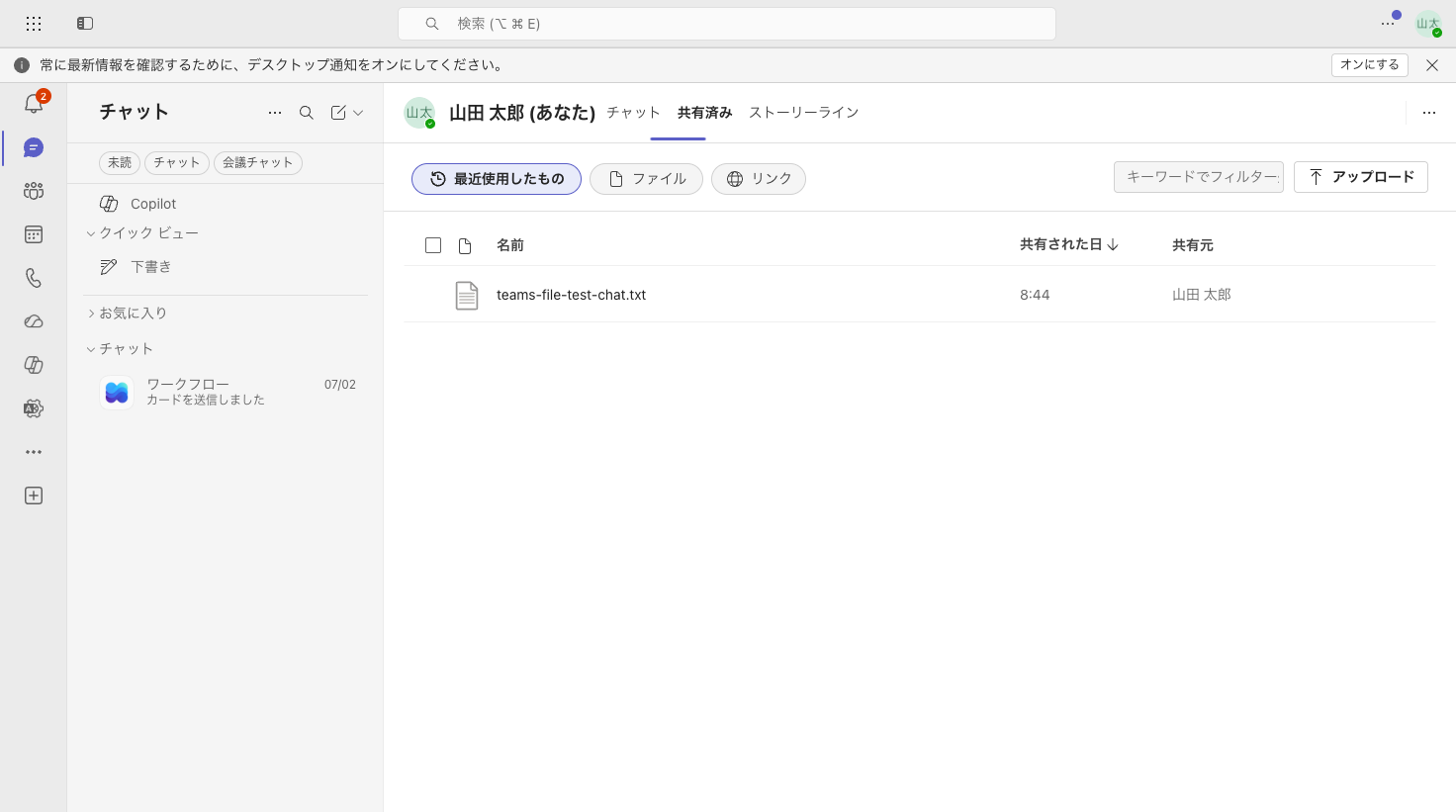Open the admin gear app icon in rail
Screen dimensions: 1456x812
34,408
